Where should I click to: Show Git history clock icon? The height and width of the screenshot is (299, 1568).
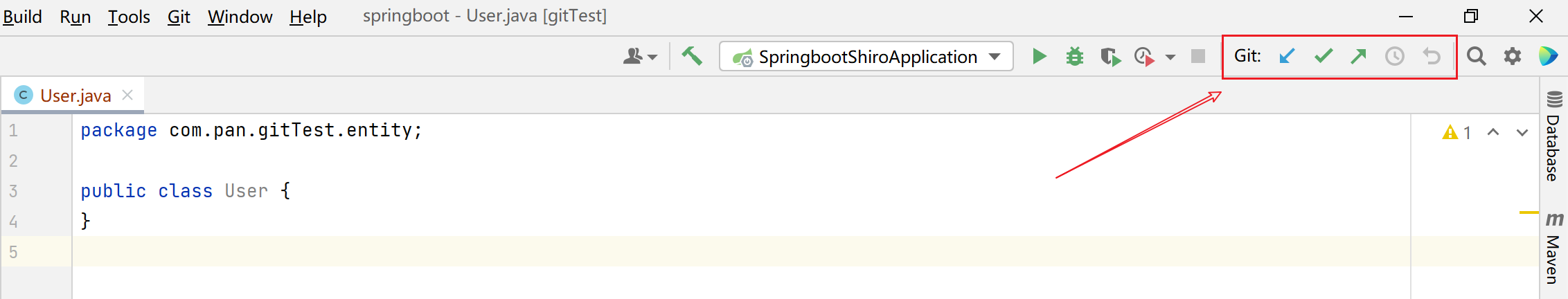[x=1395, y=56]
